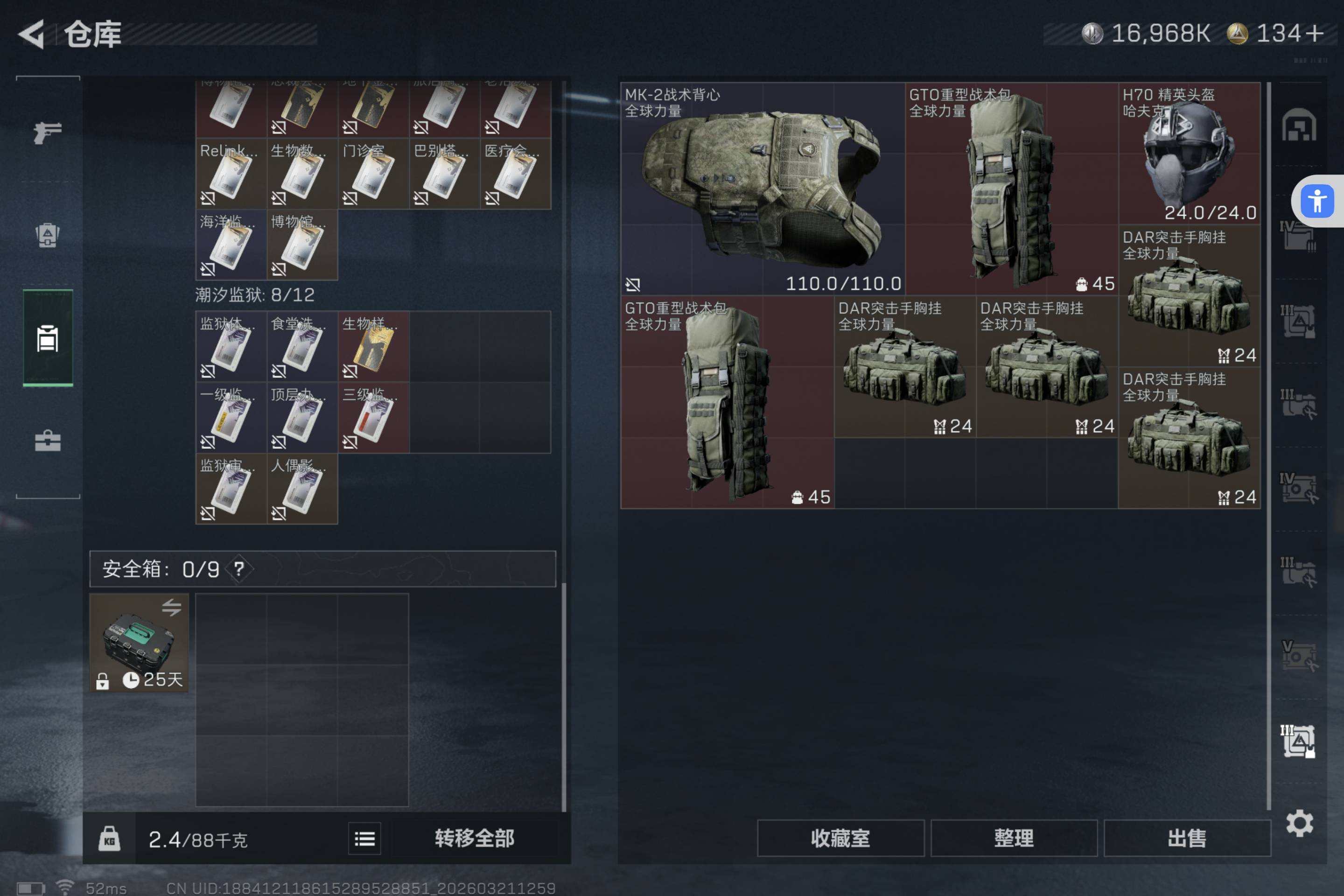Screen dimensions: 1344x896
Task: Select the MK-2战术背心 armor vest item
Action: point(763,189)
